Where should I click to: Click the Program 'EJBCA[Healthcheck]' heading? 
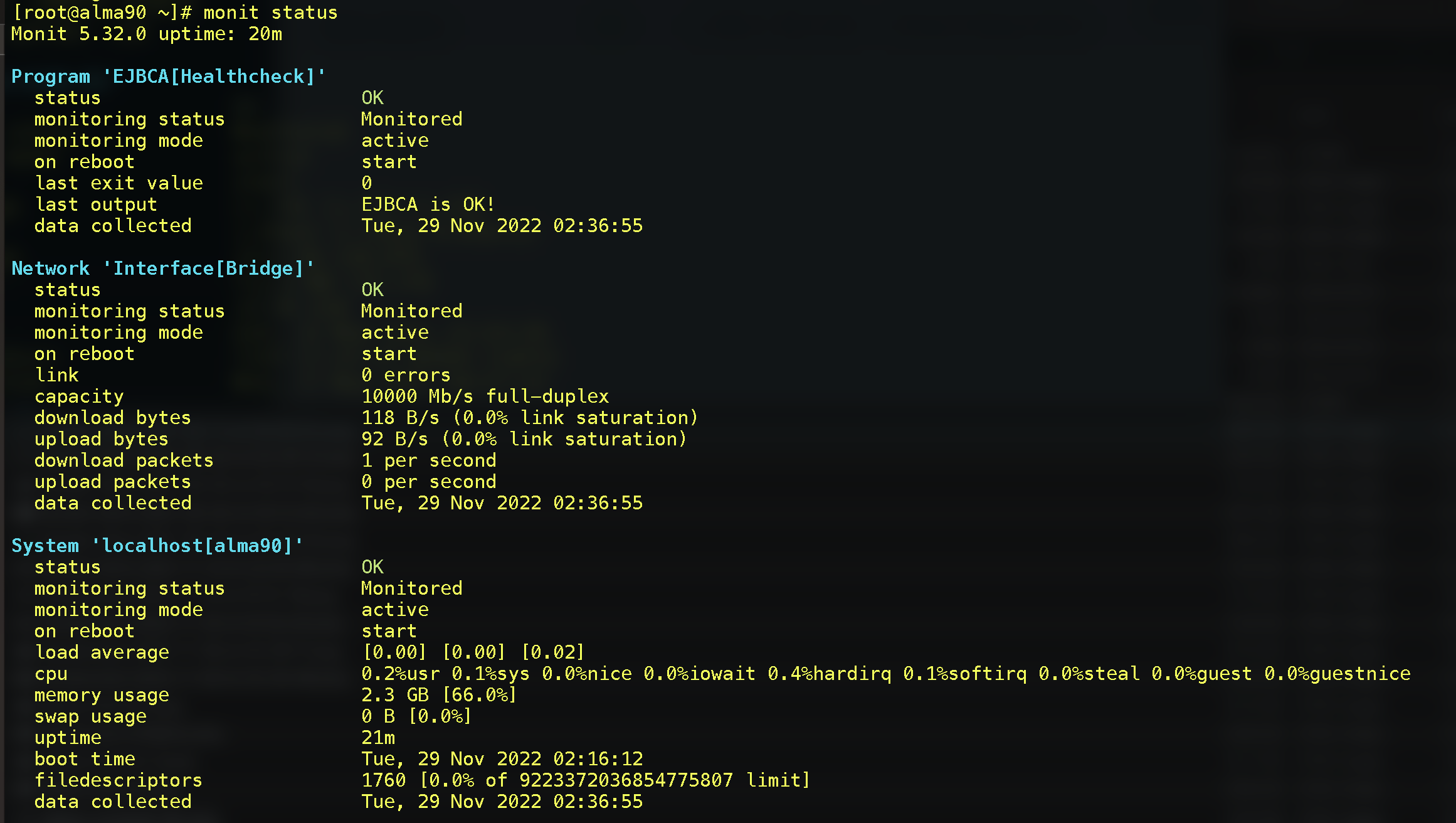tap(169, 77)
